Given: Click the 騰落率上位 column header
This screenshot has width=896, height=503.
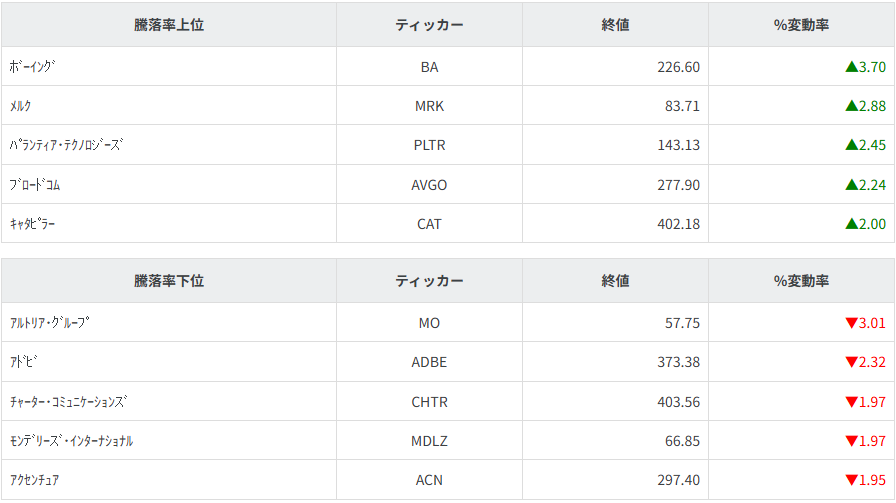Looking at the screenshot, I should click(169, 25).
